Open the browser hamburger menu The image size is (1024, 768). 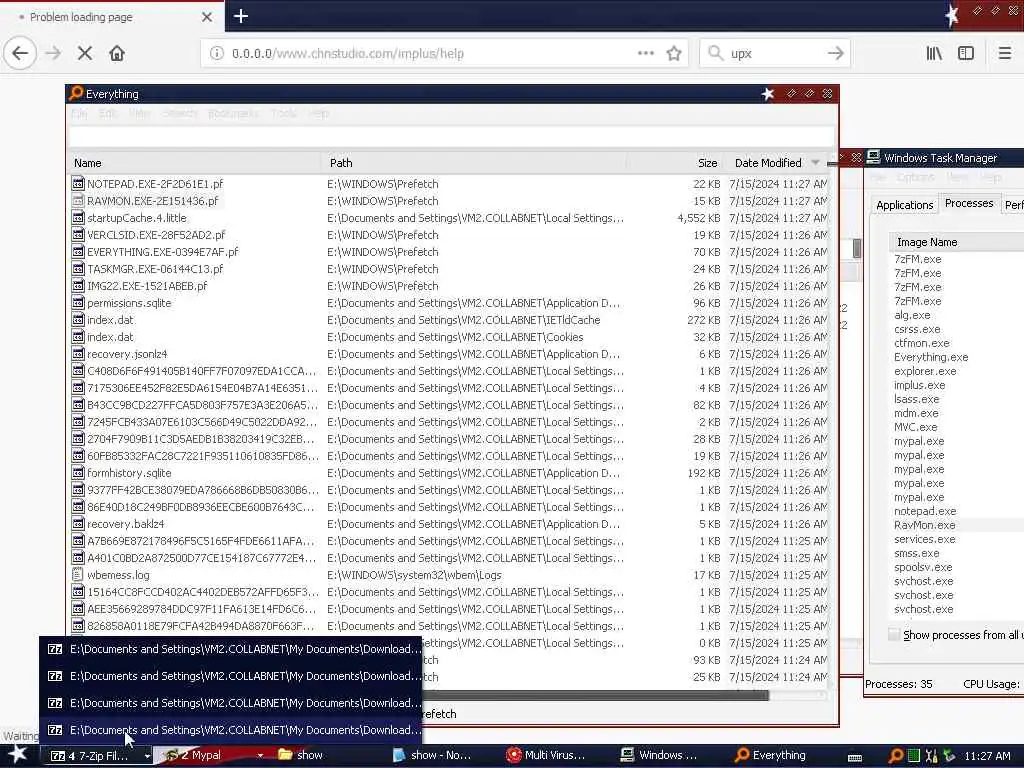point(1005,53)
